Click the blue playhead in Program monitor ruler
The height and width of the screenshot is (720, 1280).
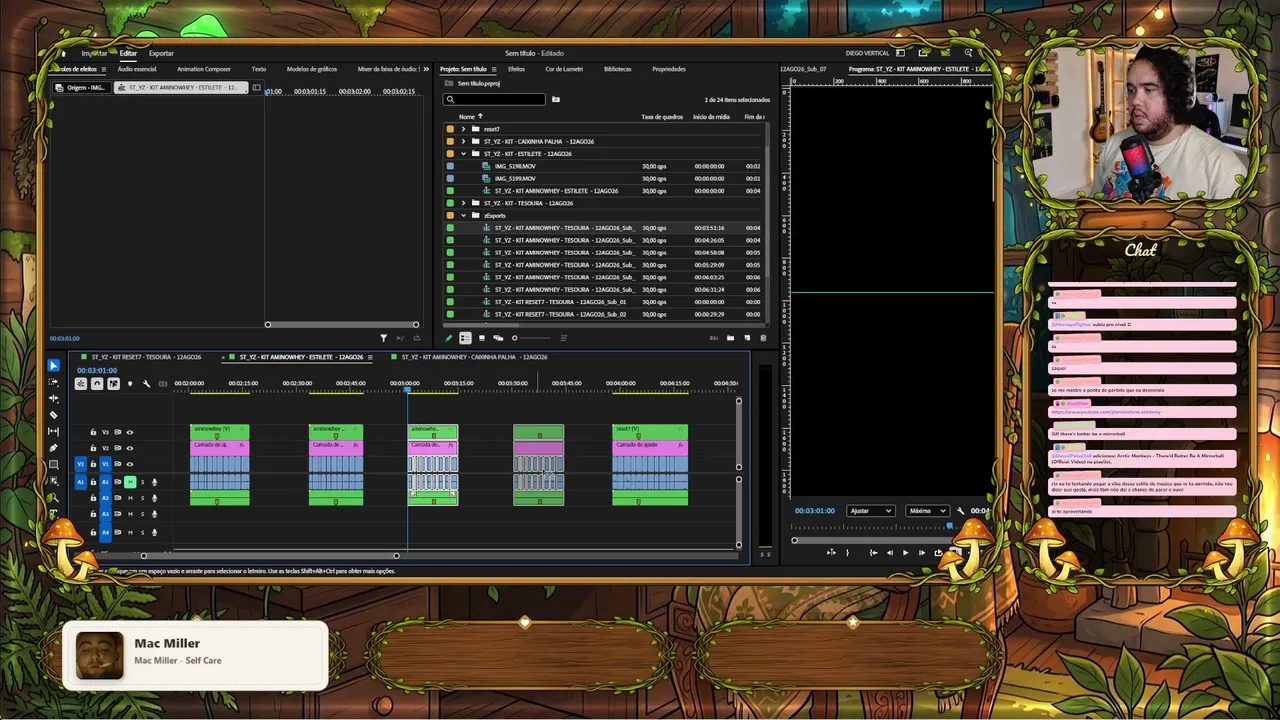click(949, 526)
